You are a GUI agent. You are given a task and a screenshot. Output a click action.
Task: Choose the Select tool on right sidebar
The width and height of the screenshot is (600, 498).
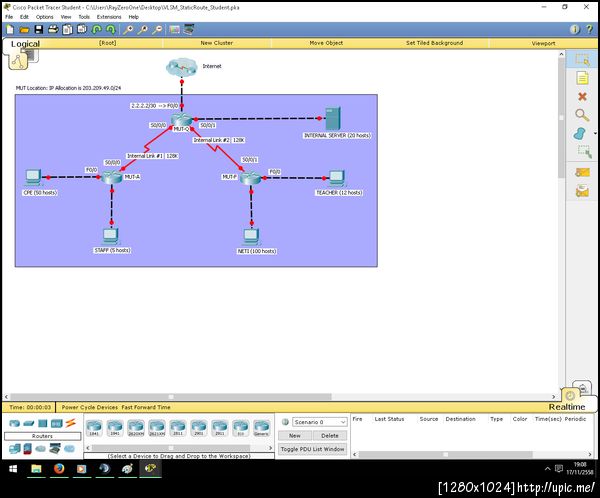(x=582, y=60)
